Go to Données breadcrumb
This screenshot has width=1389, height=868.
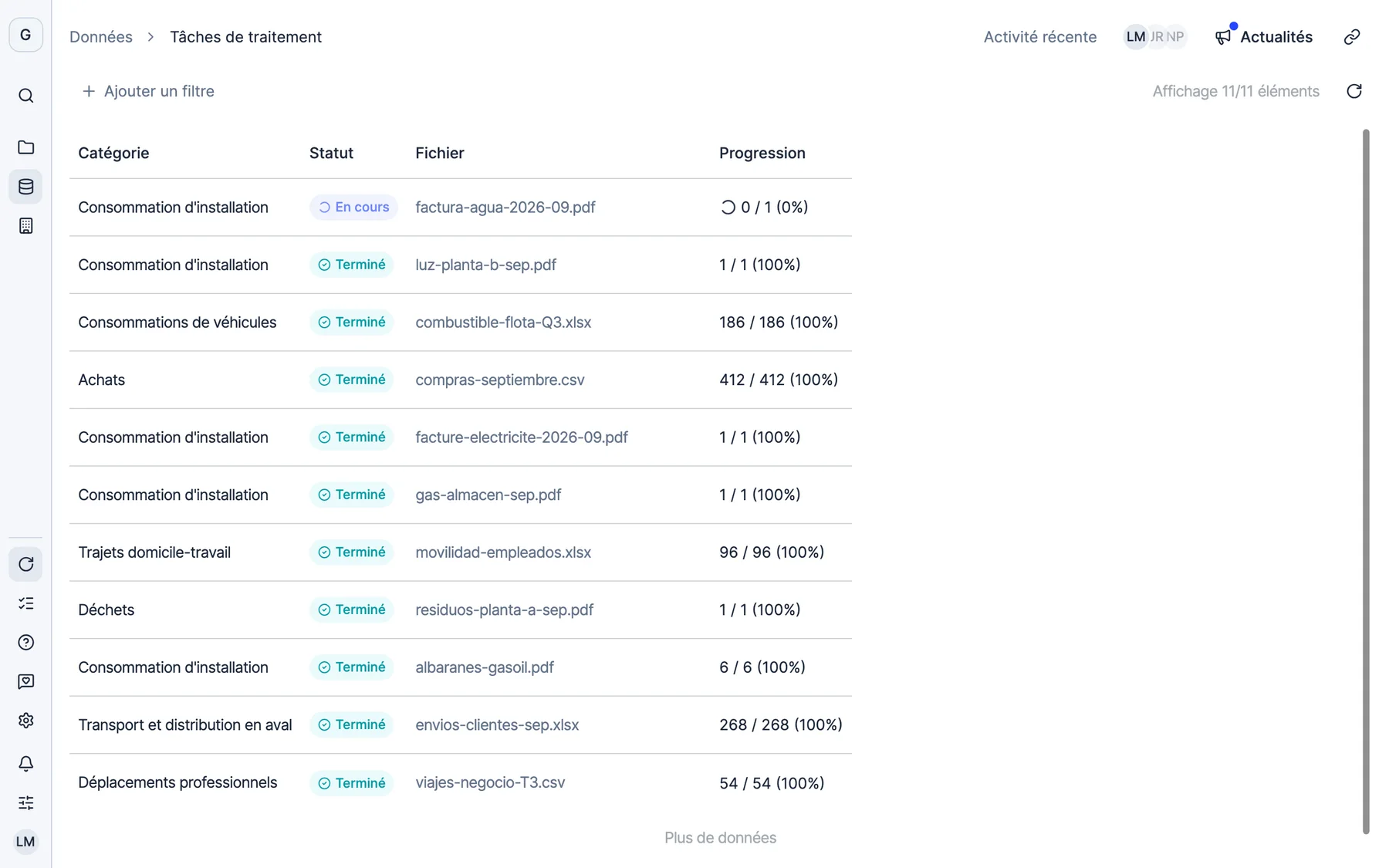tap(101, 37)
